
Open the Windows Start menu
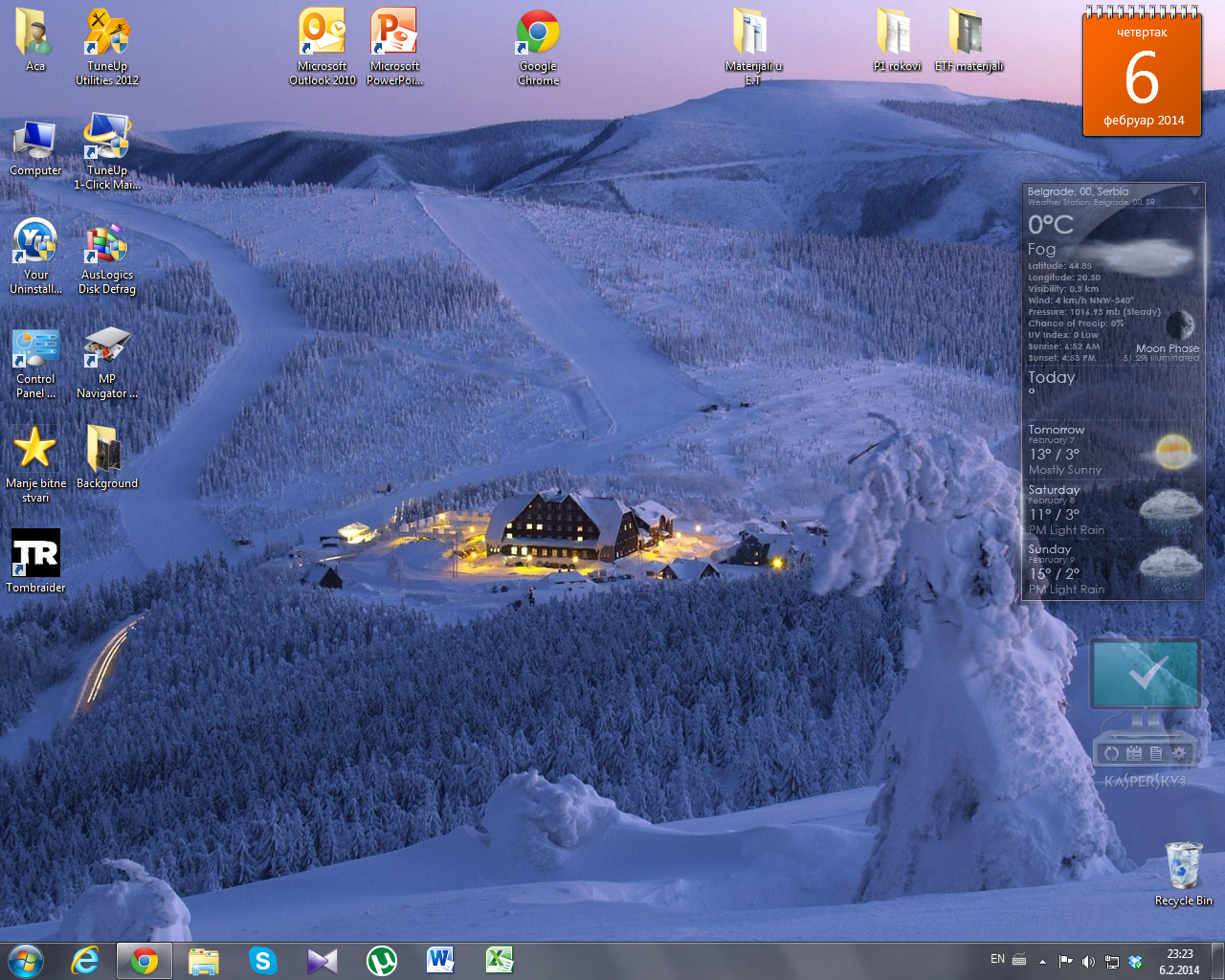[x=26, y=960]
